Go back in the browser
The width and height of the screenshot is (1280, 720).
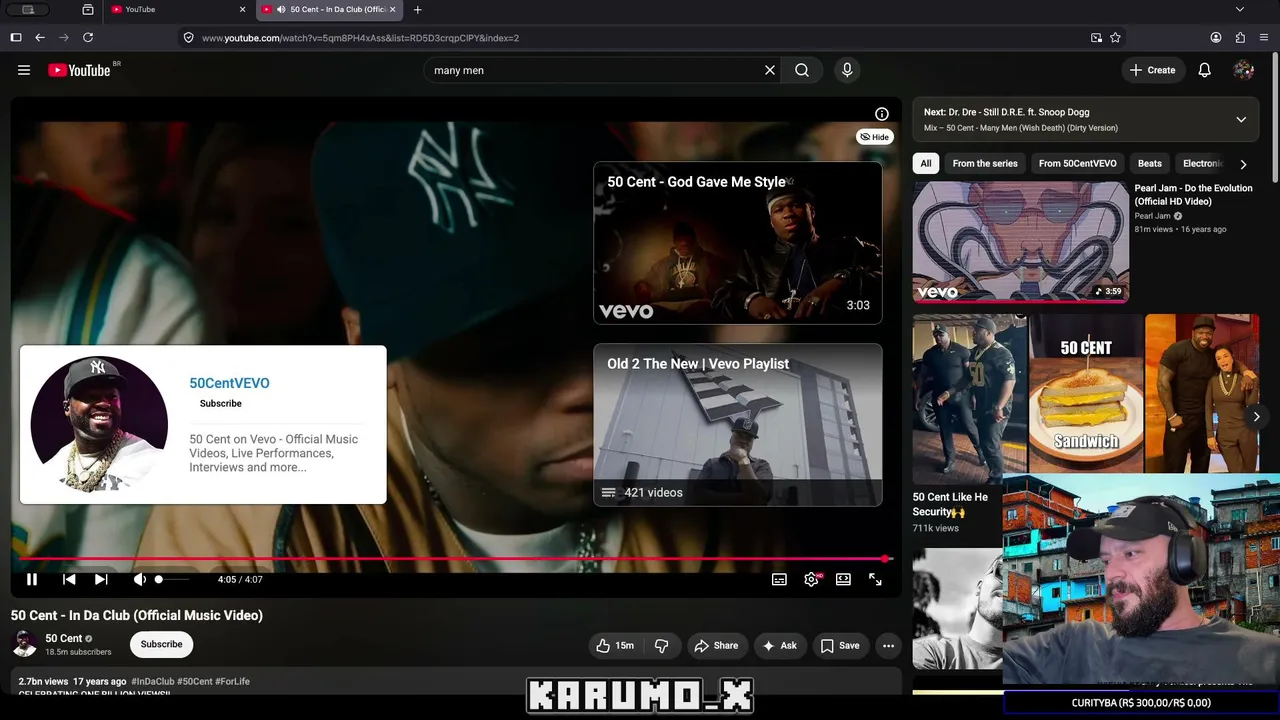click(x=40, y=37)
